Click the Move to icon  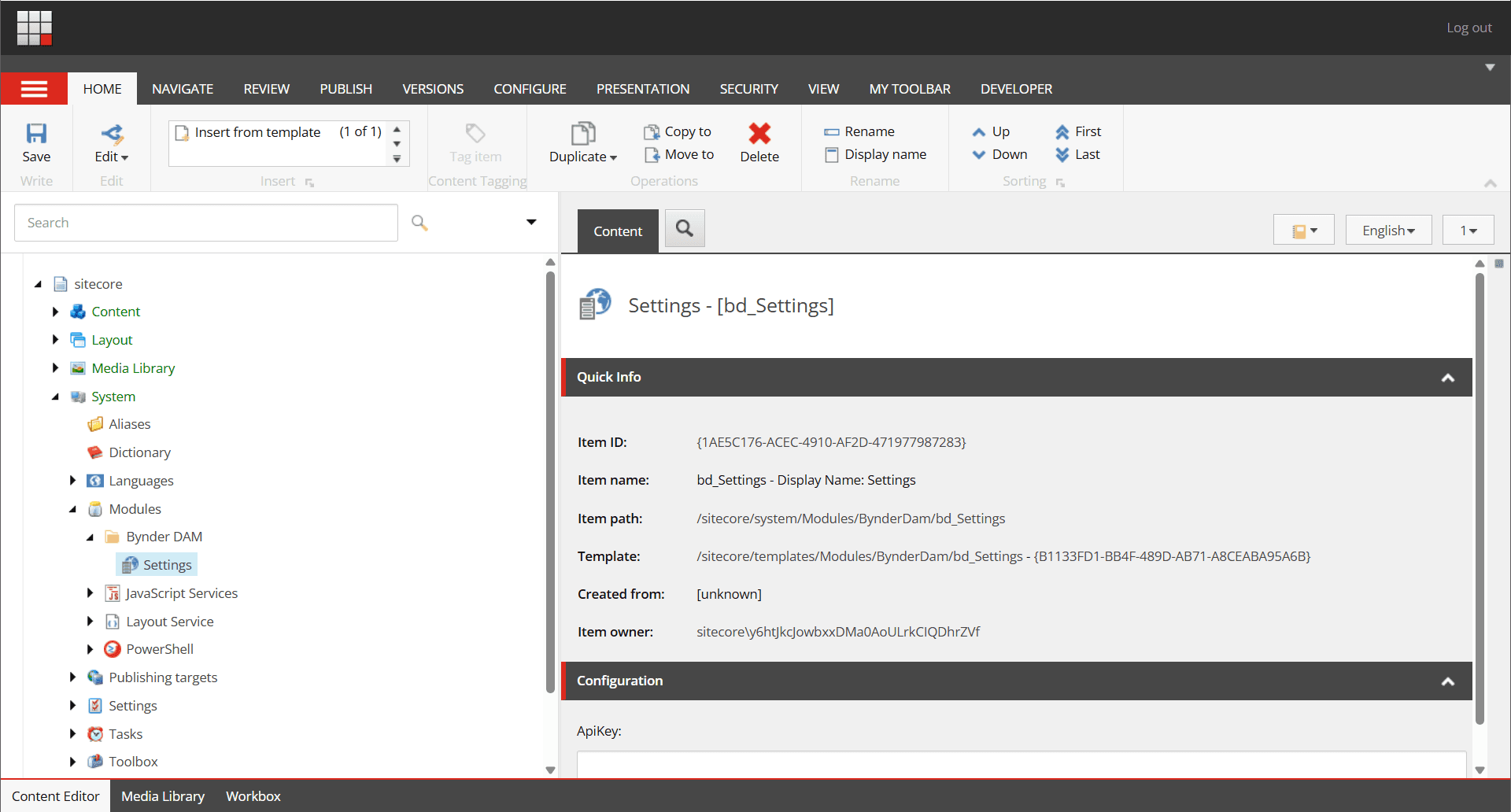click(x=652, y=154)
